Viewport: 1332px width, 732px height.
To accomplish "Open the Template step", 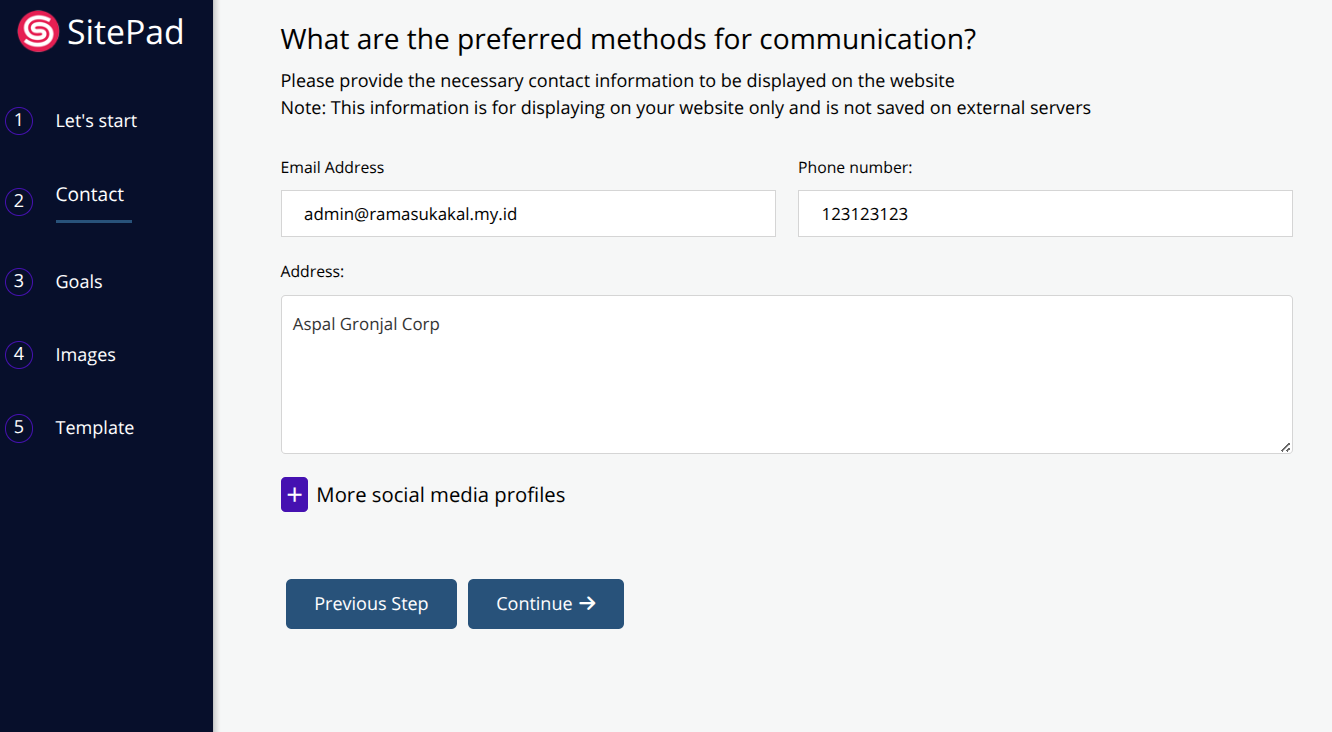I will point(94,428).
